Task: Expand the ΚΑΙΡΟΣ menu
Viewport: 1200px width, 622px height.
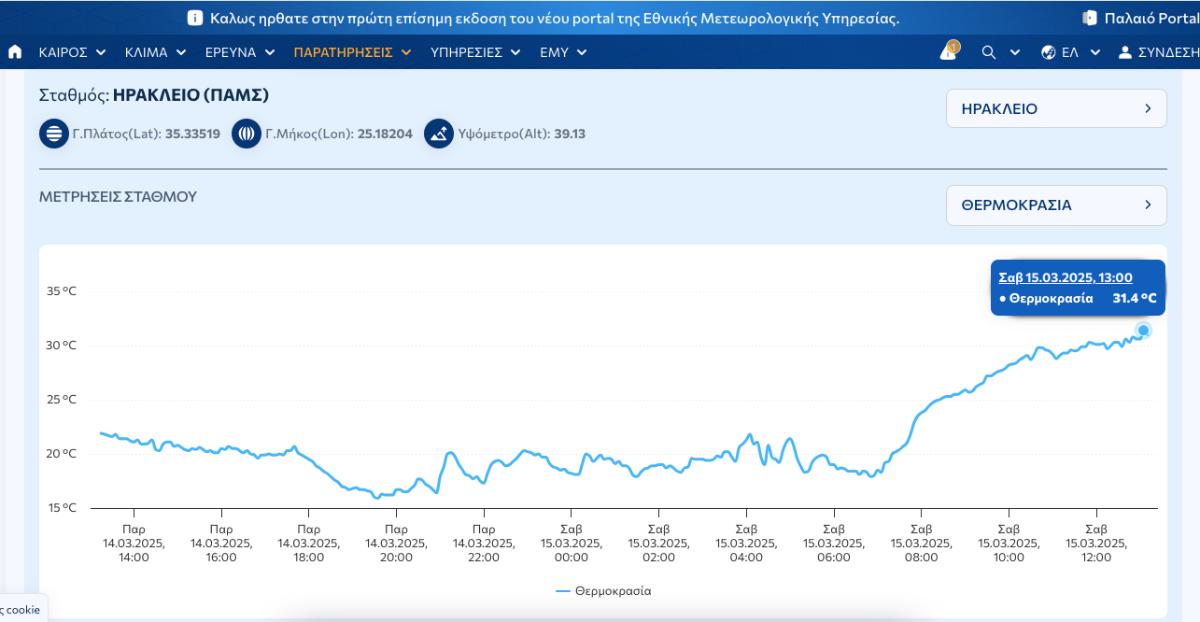Action: (x=72, y=52)
